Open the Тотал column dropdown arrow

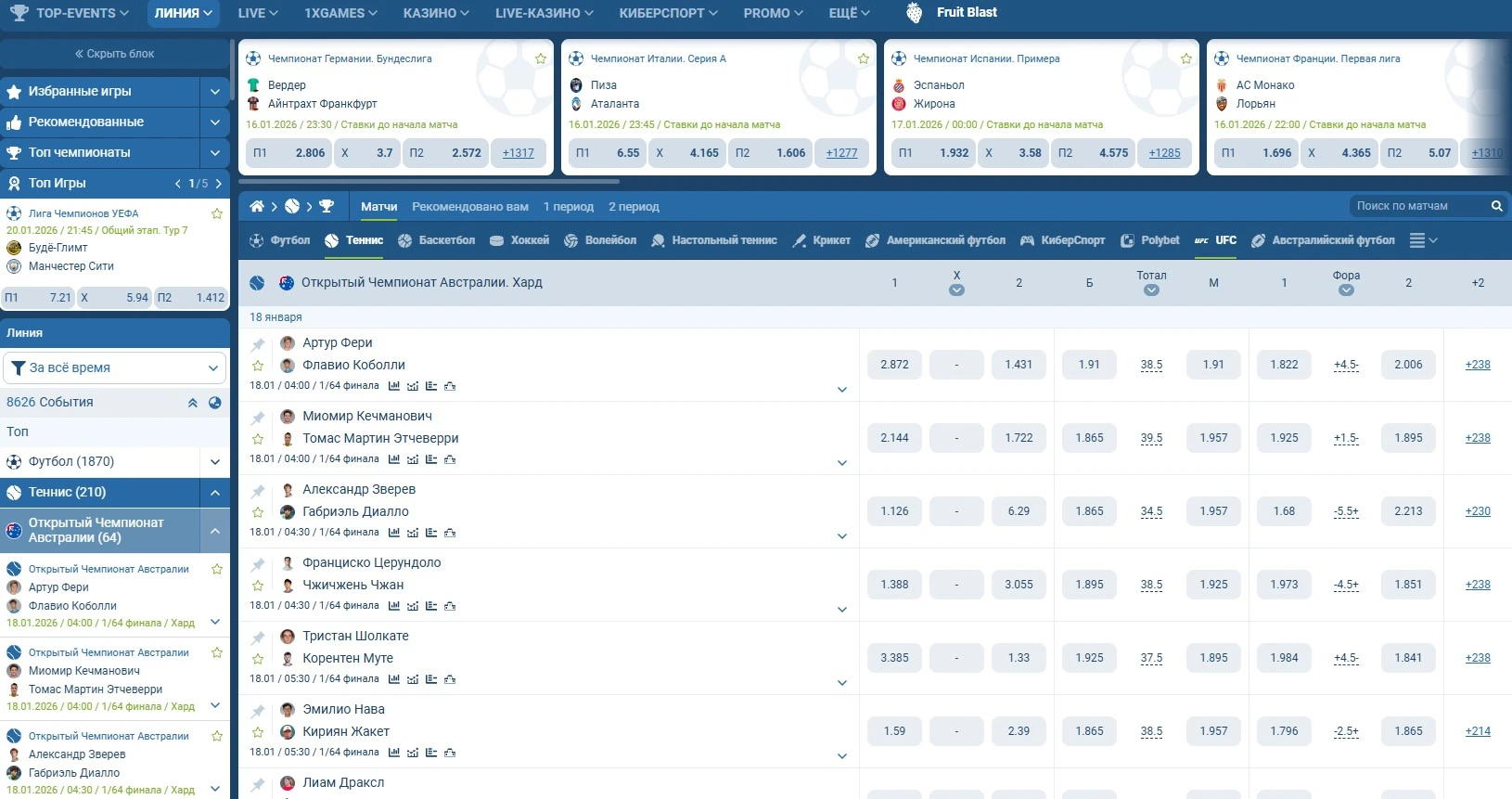[1151, 290]
